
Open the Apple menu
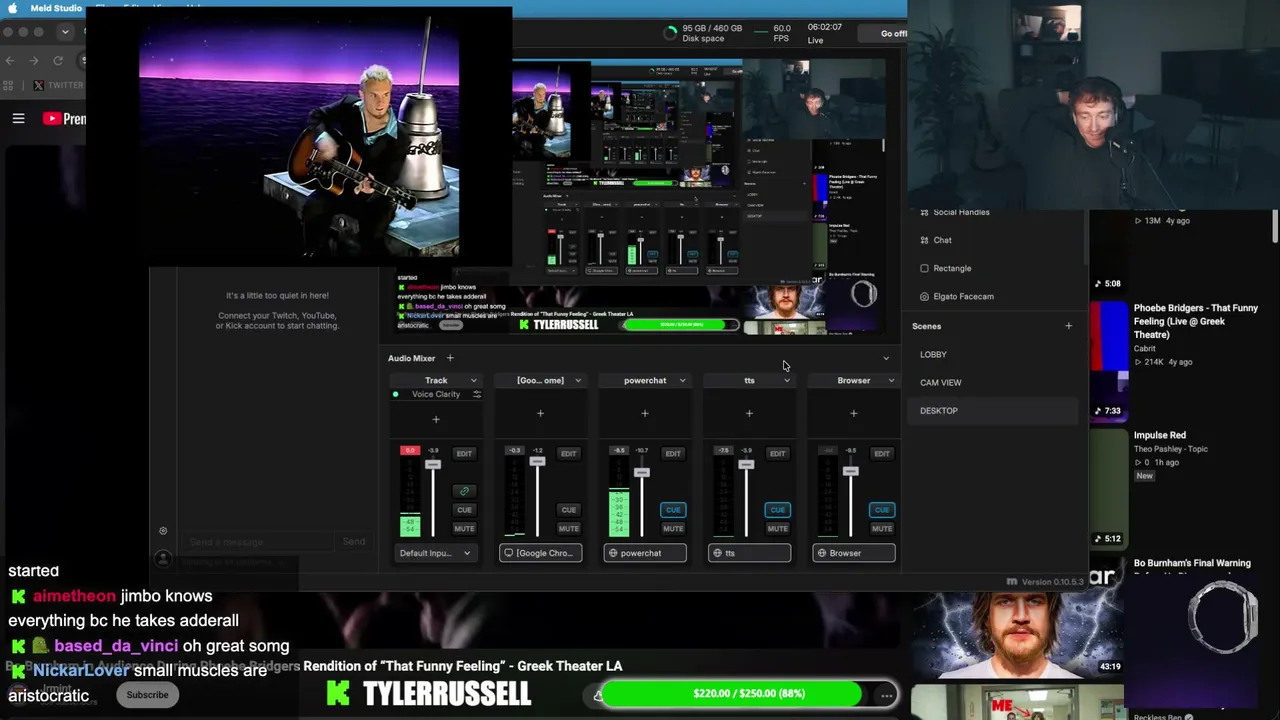click(x=12, y=8)
